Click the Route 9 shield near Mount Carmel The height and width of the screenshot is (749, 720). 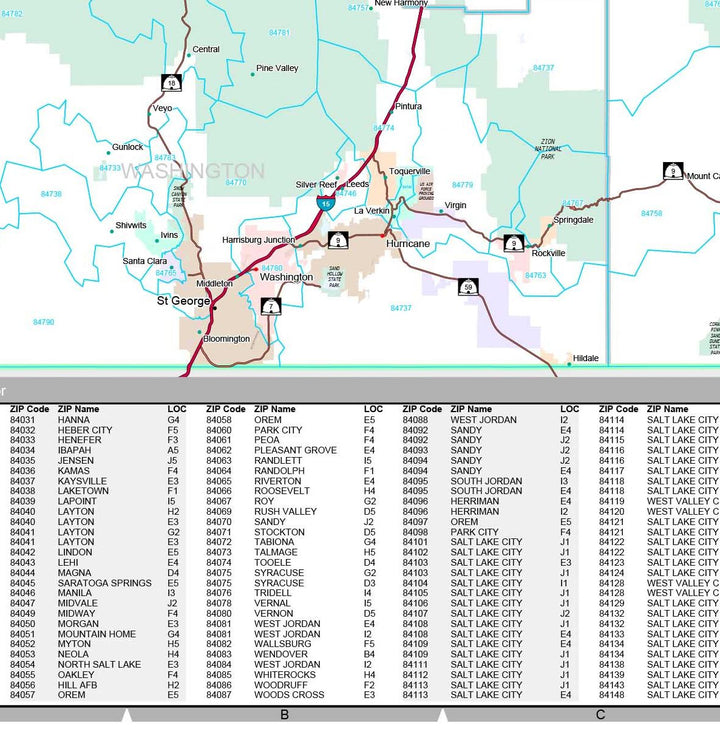673,171
